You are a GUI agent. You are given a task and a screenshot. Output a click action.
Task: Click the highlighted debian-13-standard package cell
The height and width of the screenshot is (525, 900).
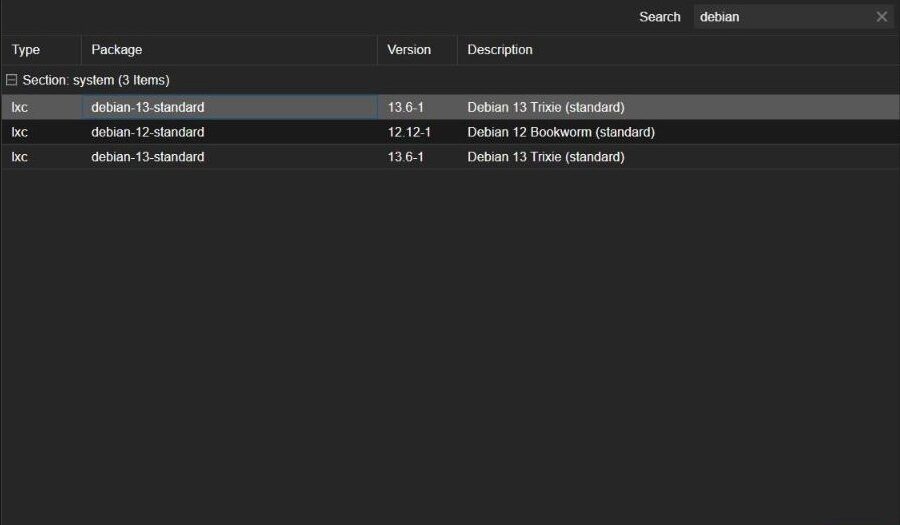[229, 107]
